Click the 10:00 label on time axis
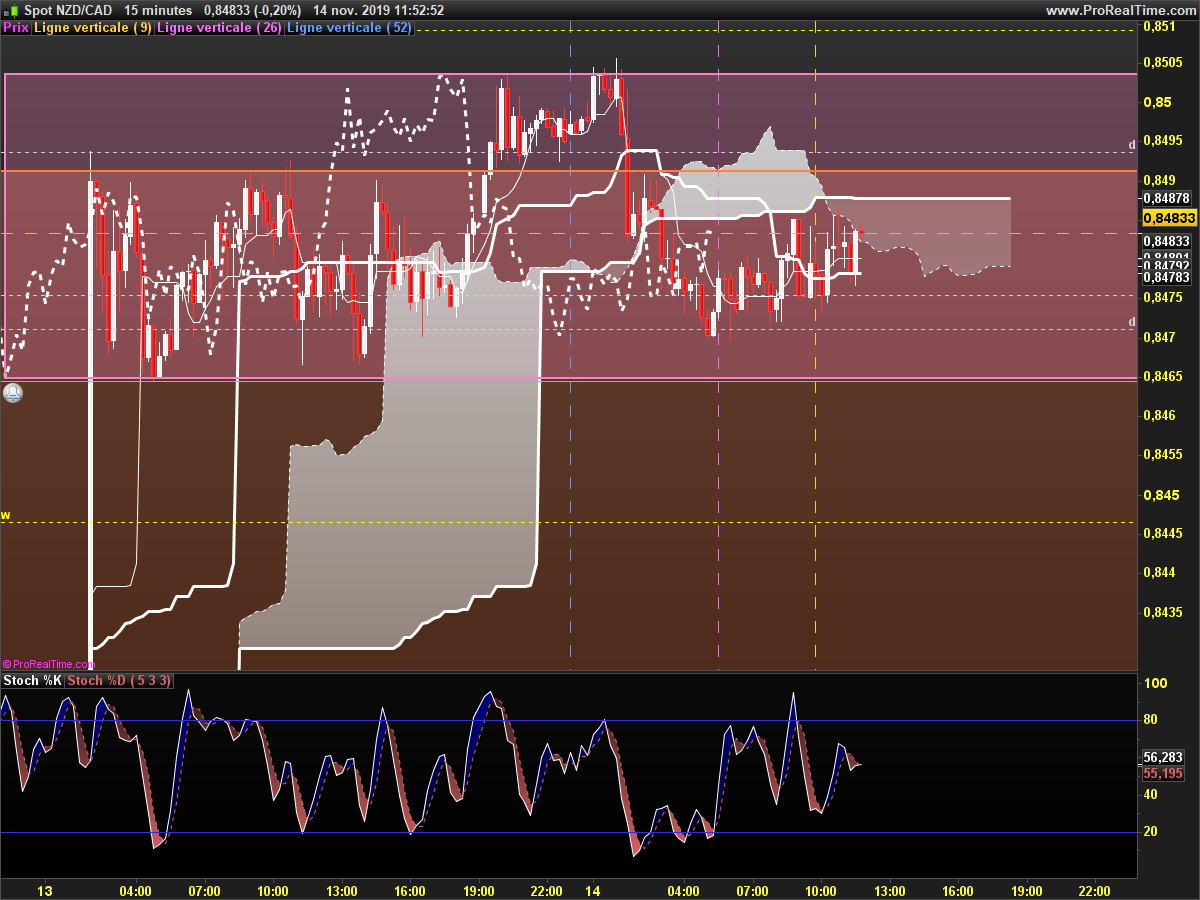1200x900 pixels. pos(820,891)
